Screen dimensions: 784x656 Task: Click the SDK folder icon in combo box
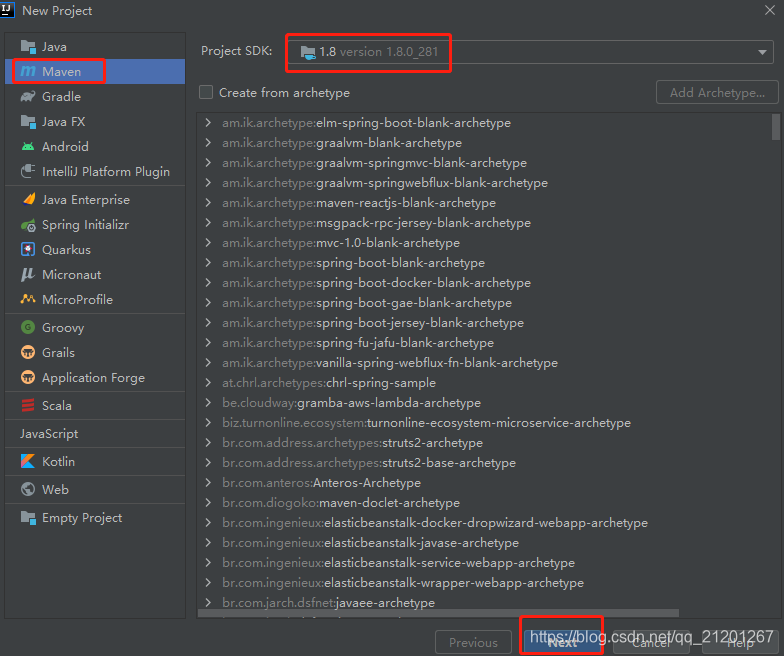point(308,52)
